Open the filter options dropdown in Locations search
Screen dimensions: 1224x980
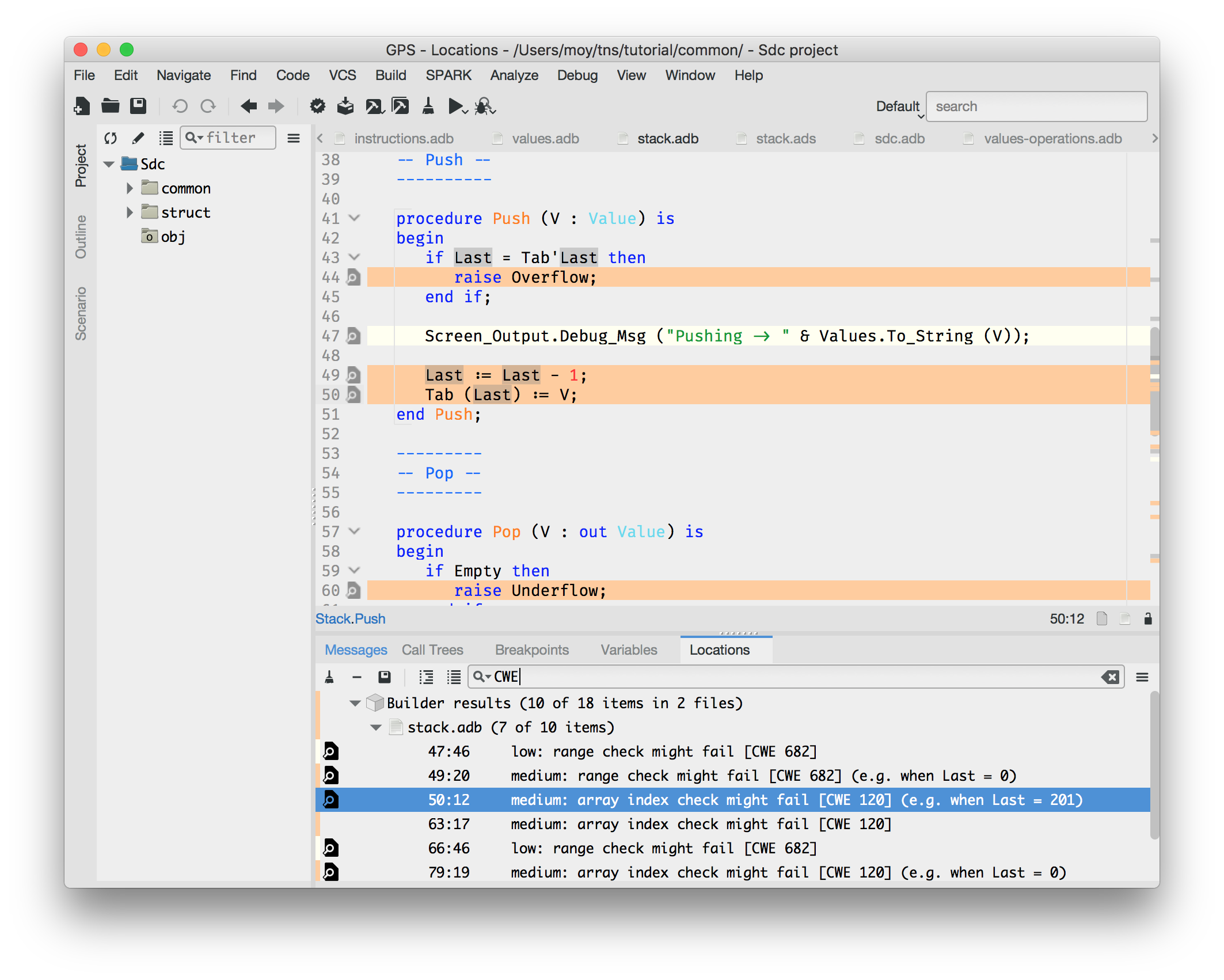click(x=482, y=677)
